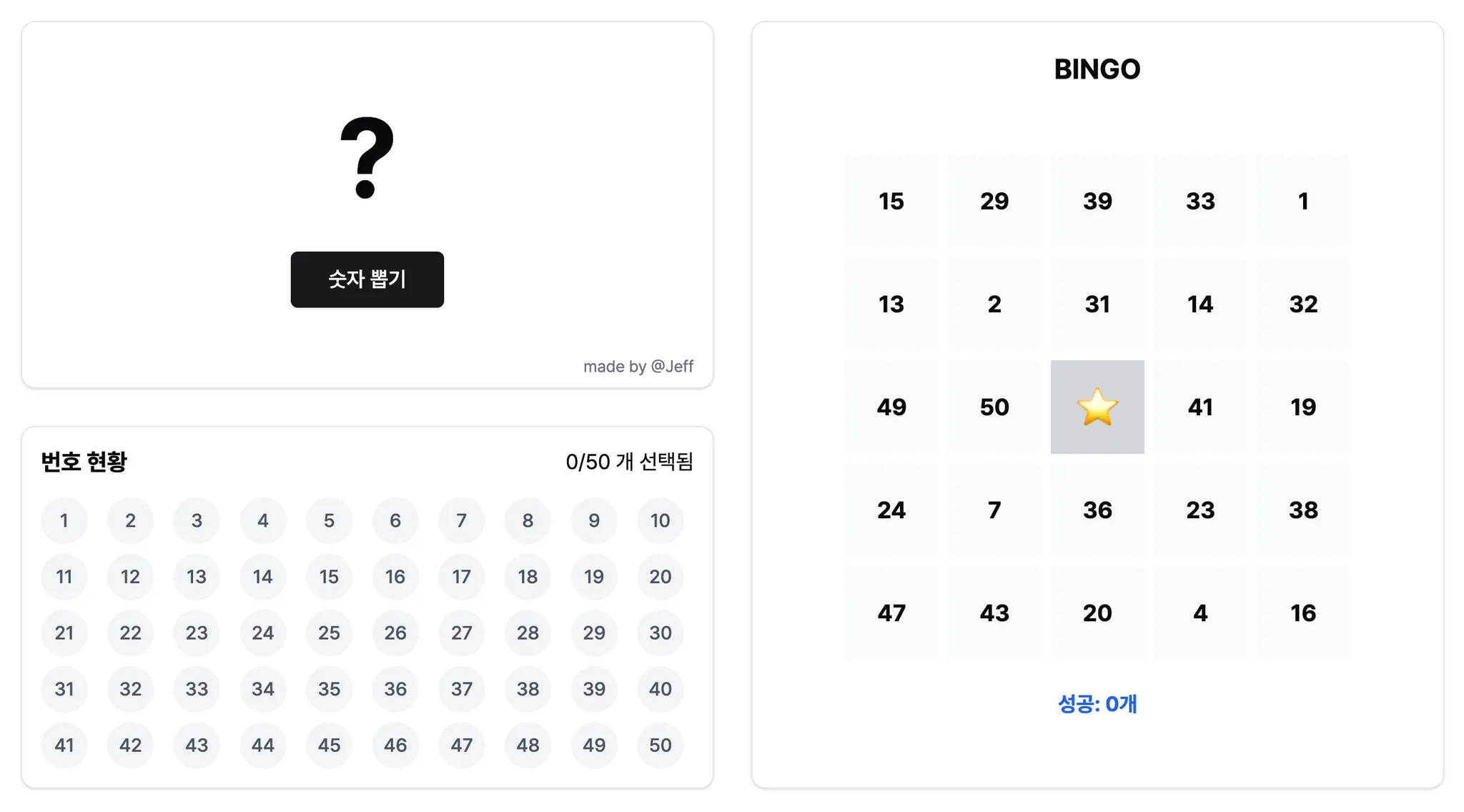The image size is (1464, 812).
Task: Click the 숫자 뽑기 draw button
Action: [x=367, y=279]
